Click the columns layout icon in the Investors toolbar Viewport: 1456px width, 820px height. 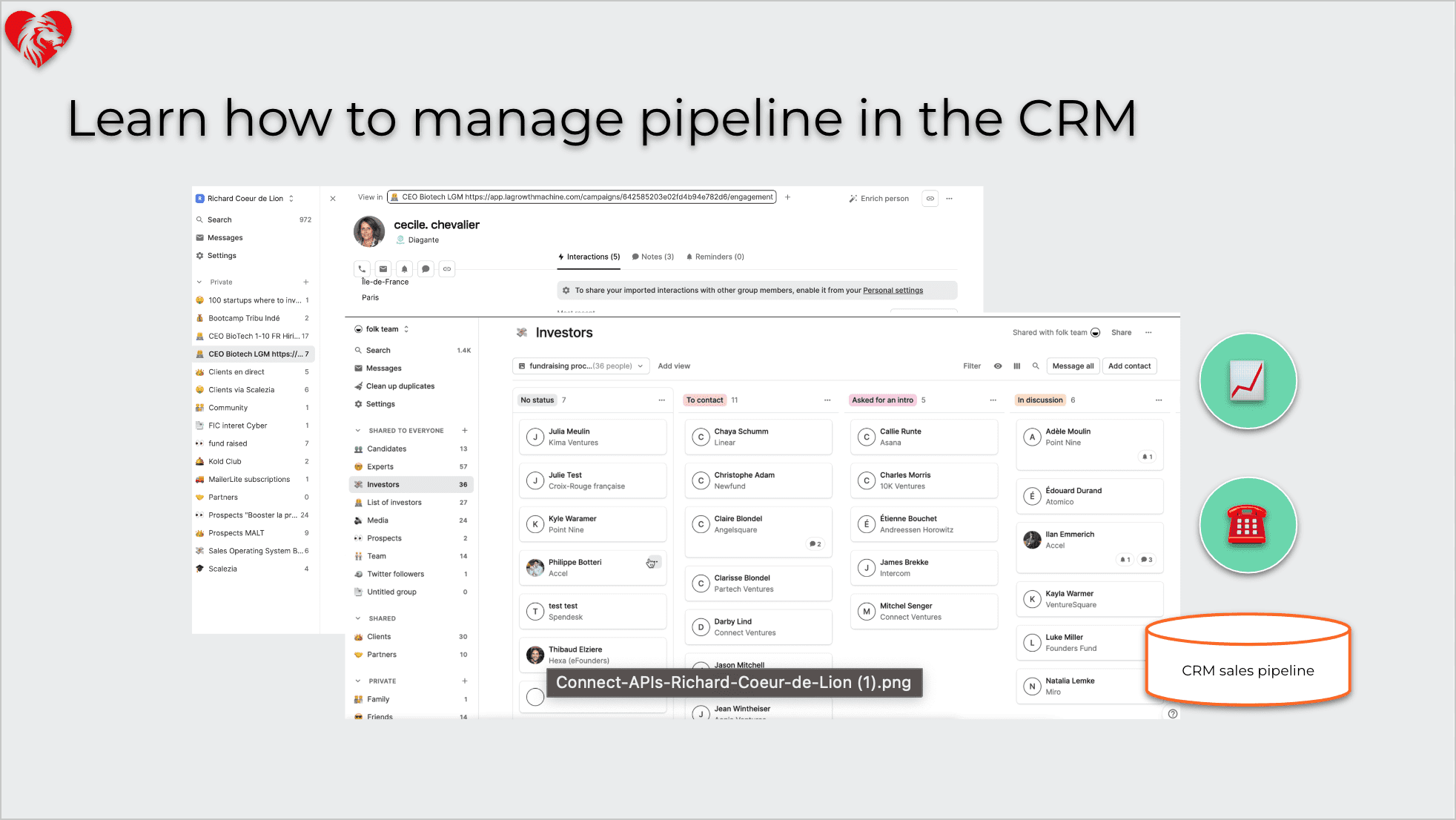click(1017, 366)
